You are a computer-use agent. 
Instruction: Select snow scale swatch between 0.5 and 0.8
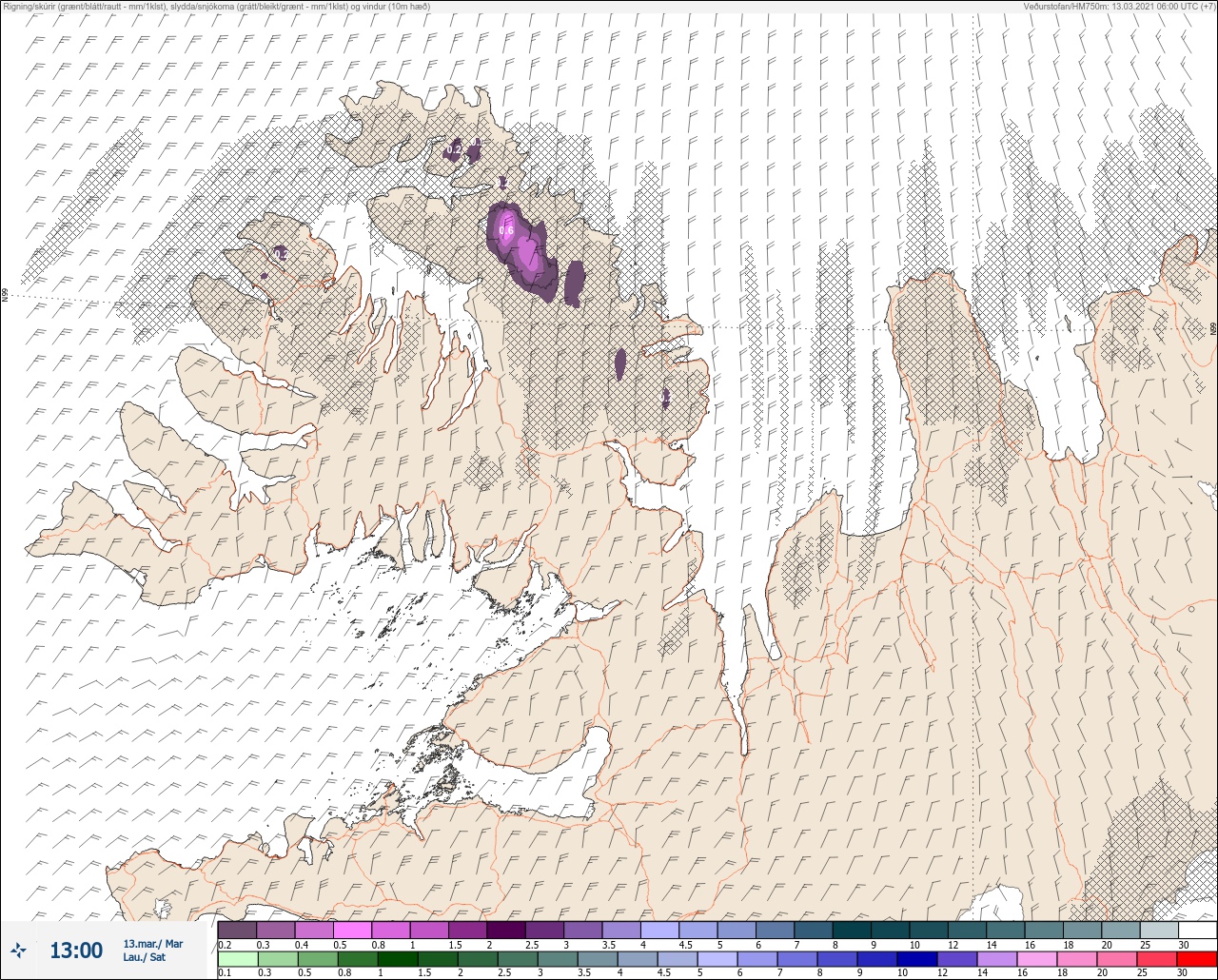coord(352,930)
